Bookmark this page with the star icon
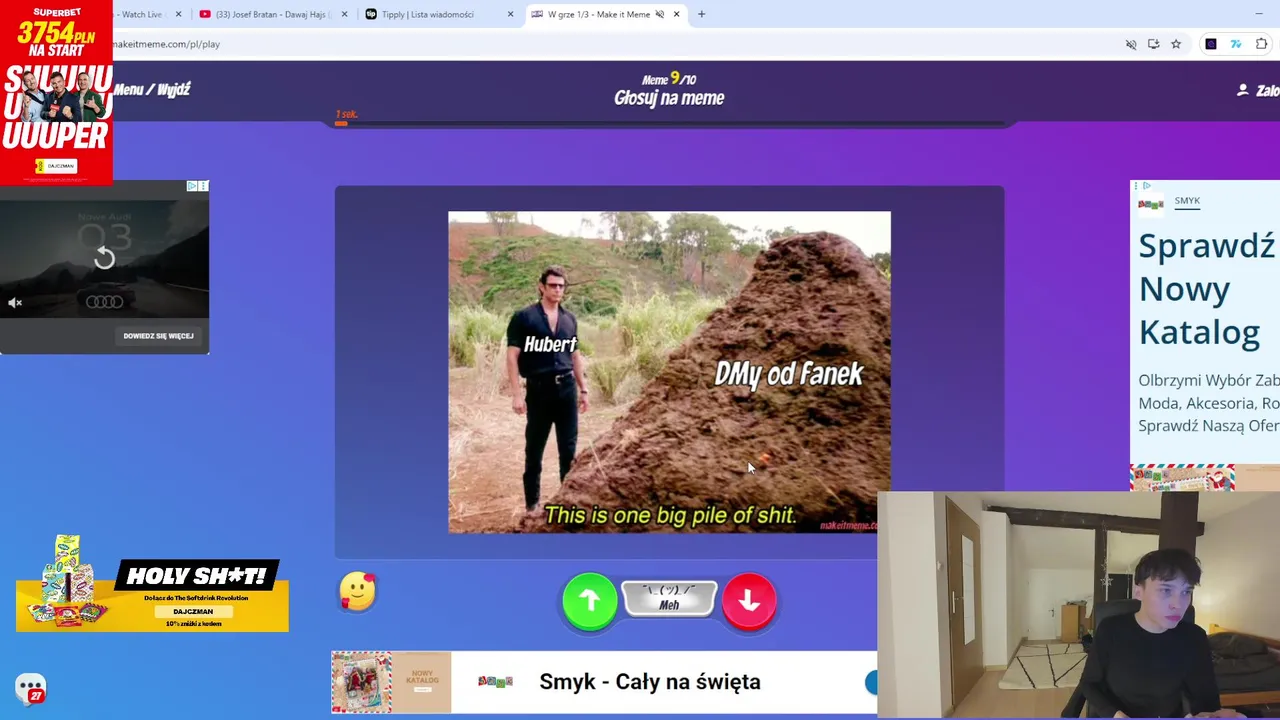 (1176, 44)
